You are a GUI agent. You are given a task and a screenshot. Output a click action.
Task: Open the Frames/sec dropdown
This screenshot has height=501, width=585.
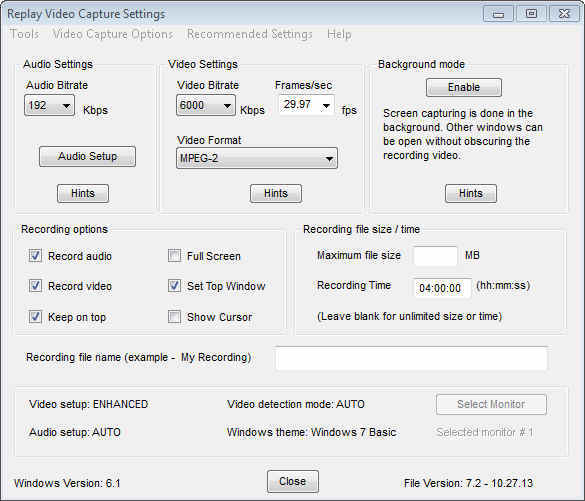click(x=306, y=105)
